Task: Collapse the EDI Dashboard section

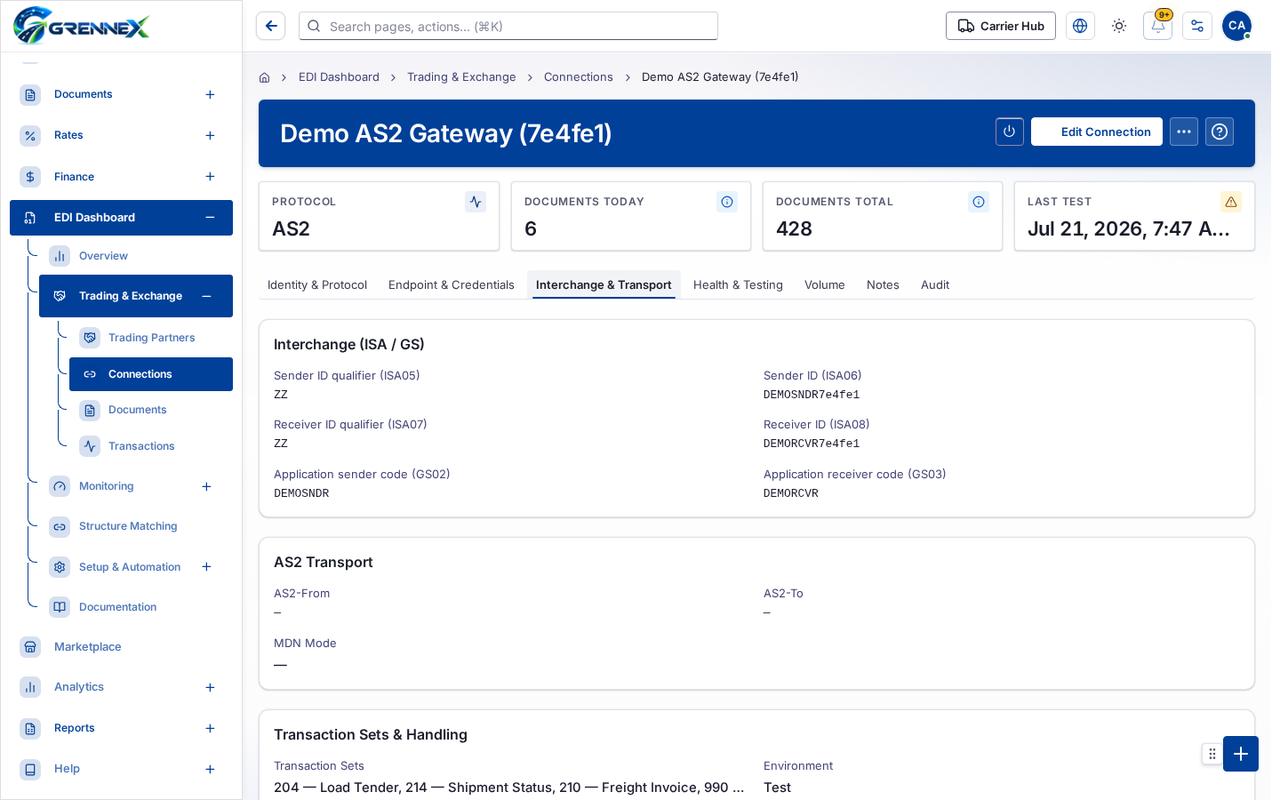Action: point(210,218)
